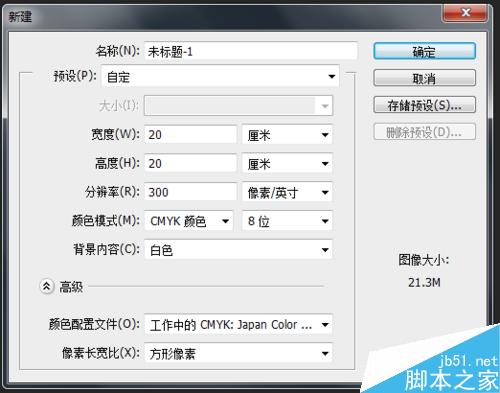Click the 21.3M image size value
The height and width of the screenshot is (393, 500).
point(424,283)
